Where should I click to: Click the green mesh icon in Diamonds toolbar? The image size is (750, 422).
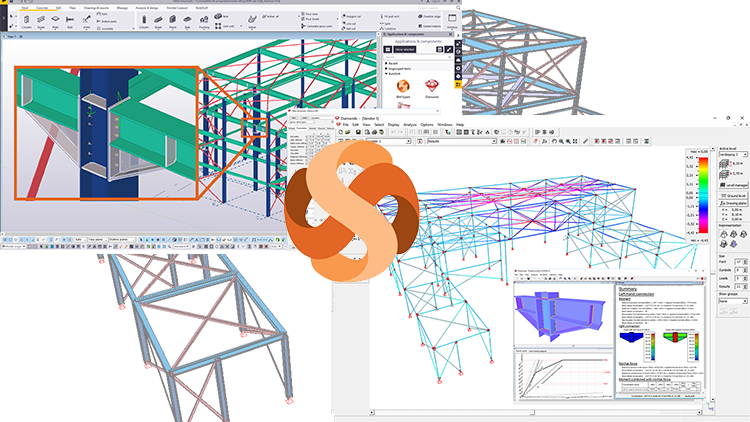point(647,141)
